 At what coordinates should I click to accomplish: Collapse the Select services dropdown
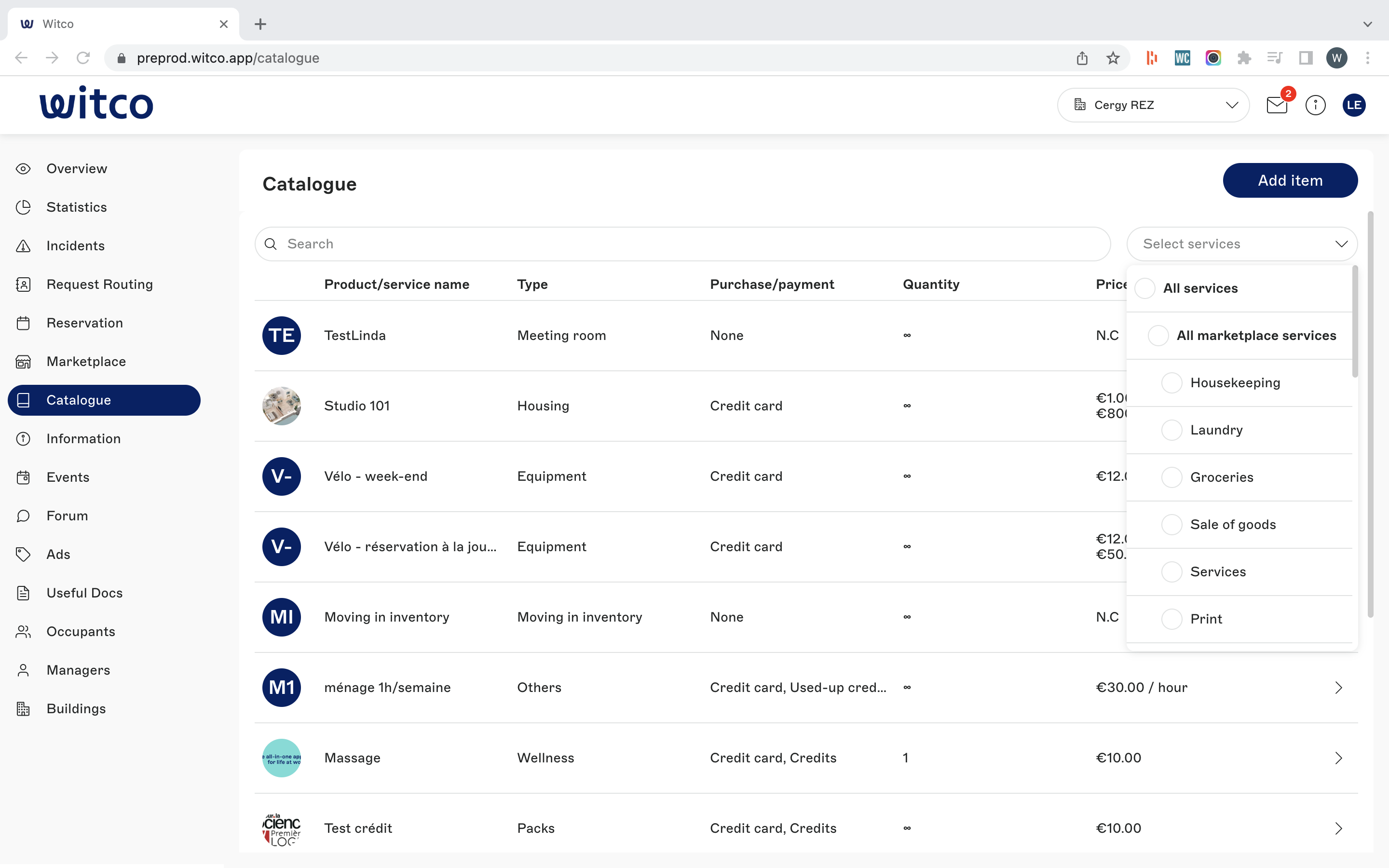tap(1341, 244)
